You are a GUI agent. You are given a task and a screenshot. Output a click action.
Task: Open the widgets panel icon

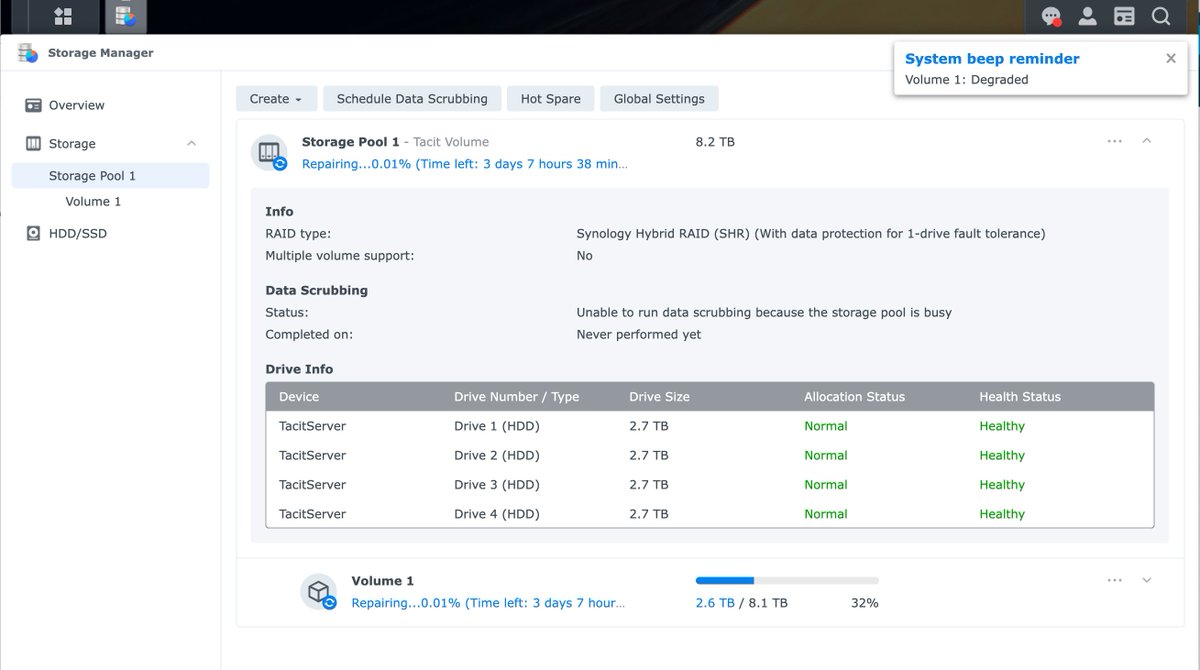[x=1124, y=16]
